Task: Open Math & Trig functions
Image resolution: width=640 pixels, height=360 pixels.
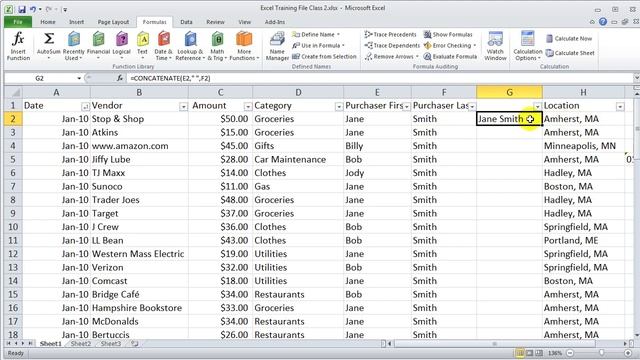Action: [217, 47]
